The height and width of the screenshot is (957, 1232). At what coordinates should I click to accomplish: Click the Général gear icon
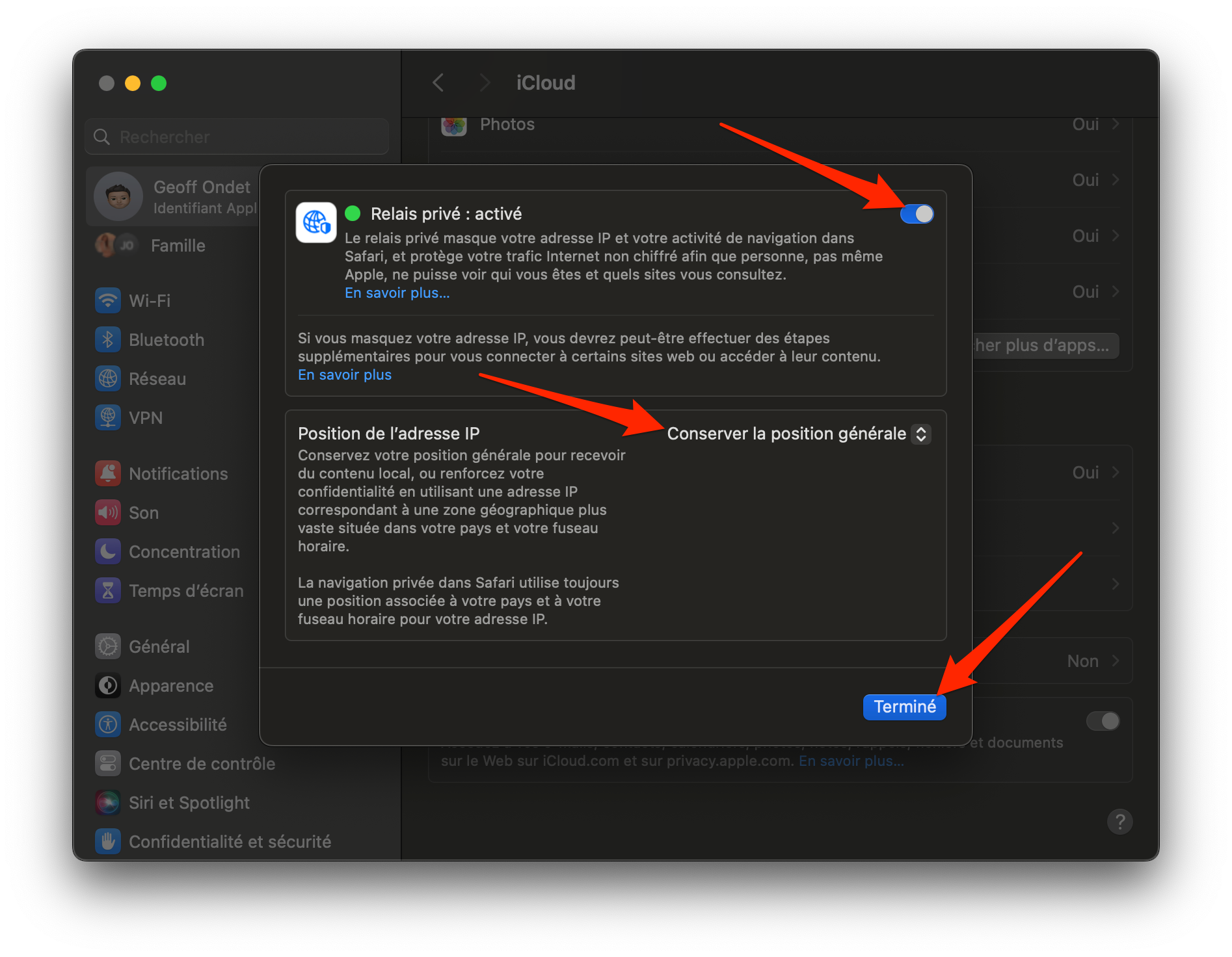click(108, 646)
